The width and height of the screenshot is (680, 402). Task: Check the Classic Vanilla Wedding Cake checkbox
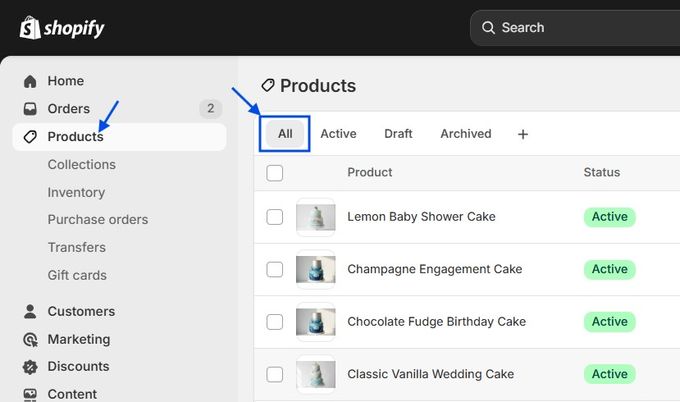[x=275, y=374]
